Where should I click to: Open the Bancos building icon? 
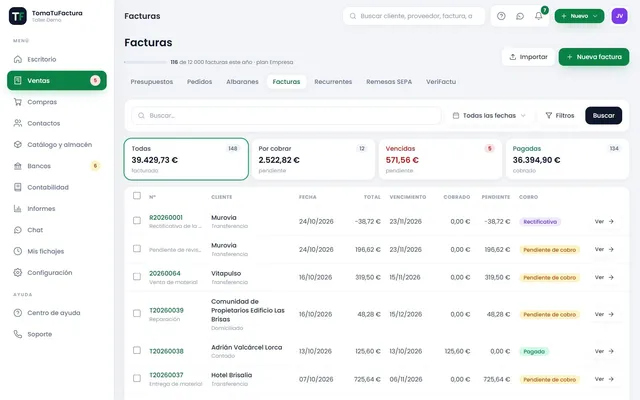point(18,166)
